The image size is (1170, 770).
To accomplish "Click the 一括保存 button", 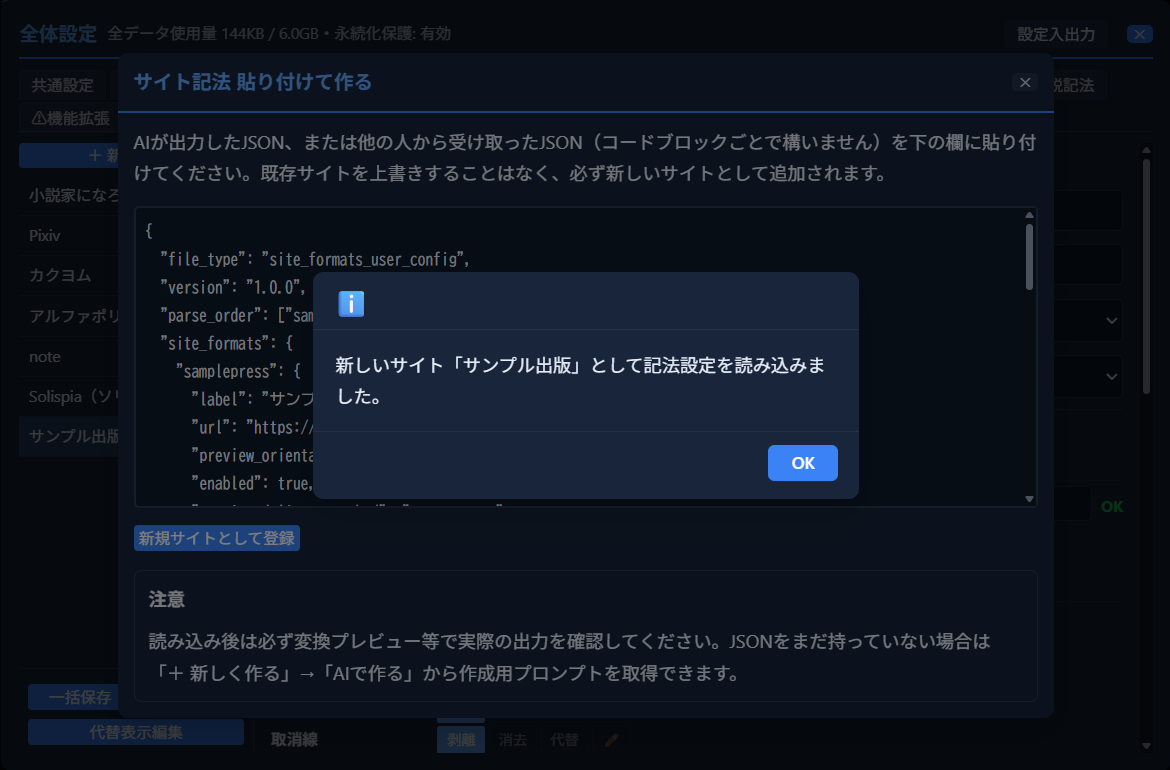I will (73, 697).
